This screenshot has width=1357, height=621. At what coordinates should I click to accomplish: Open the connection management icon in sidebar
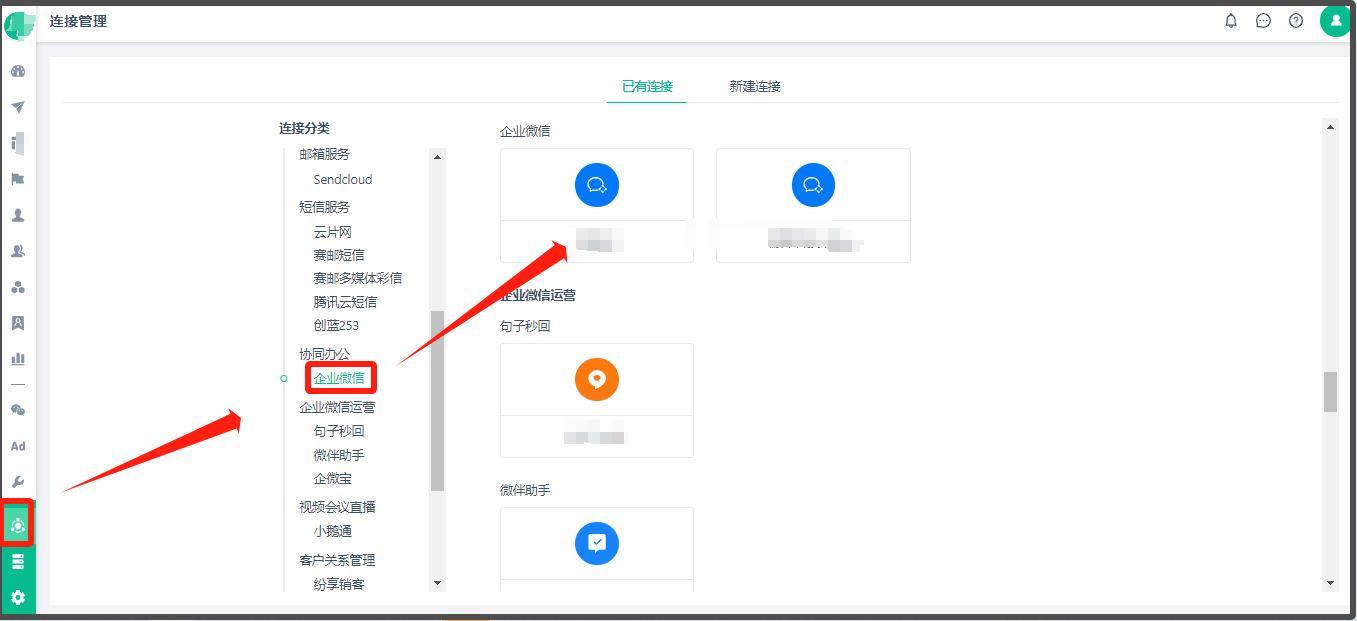[18, 525]
